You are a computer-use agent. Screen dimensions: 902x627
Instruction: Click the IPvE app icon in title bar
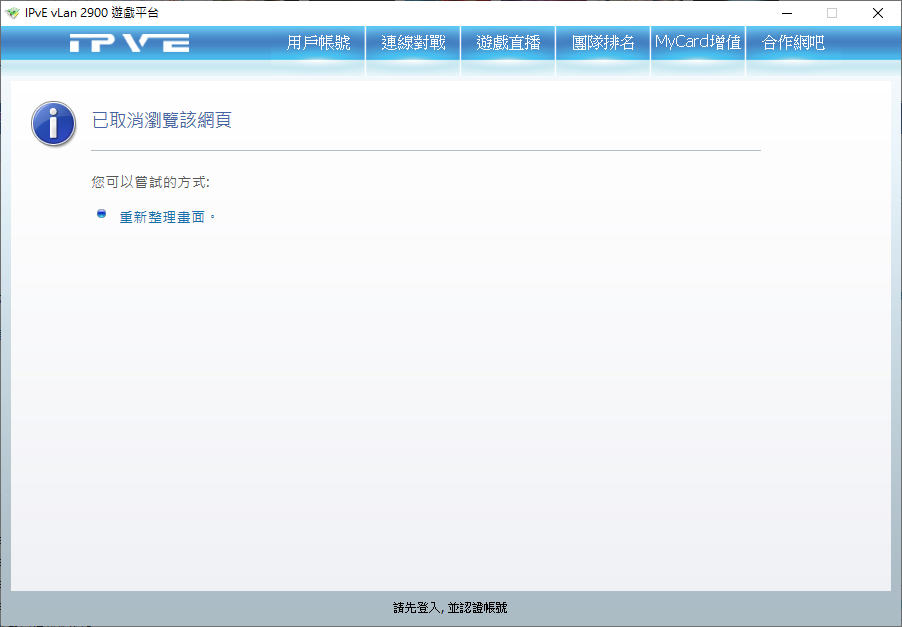pyautogui.click(x=12, y=13)
